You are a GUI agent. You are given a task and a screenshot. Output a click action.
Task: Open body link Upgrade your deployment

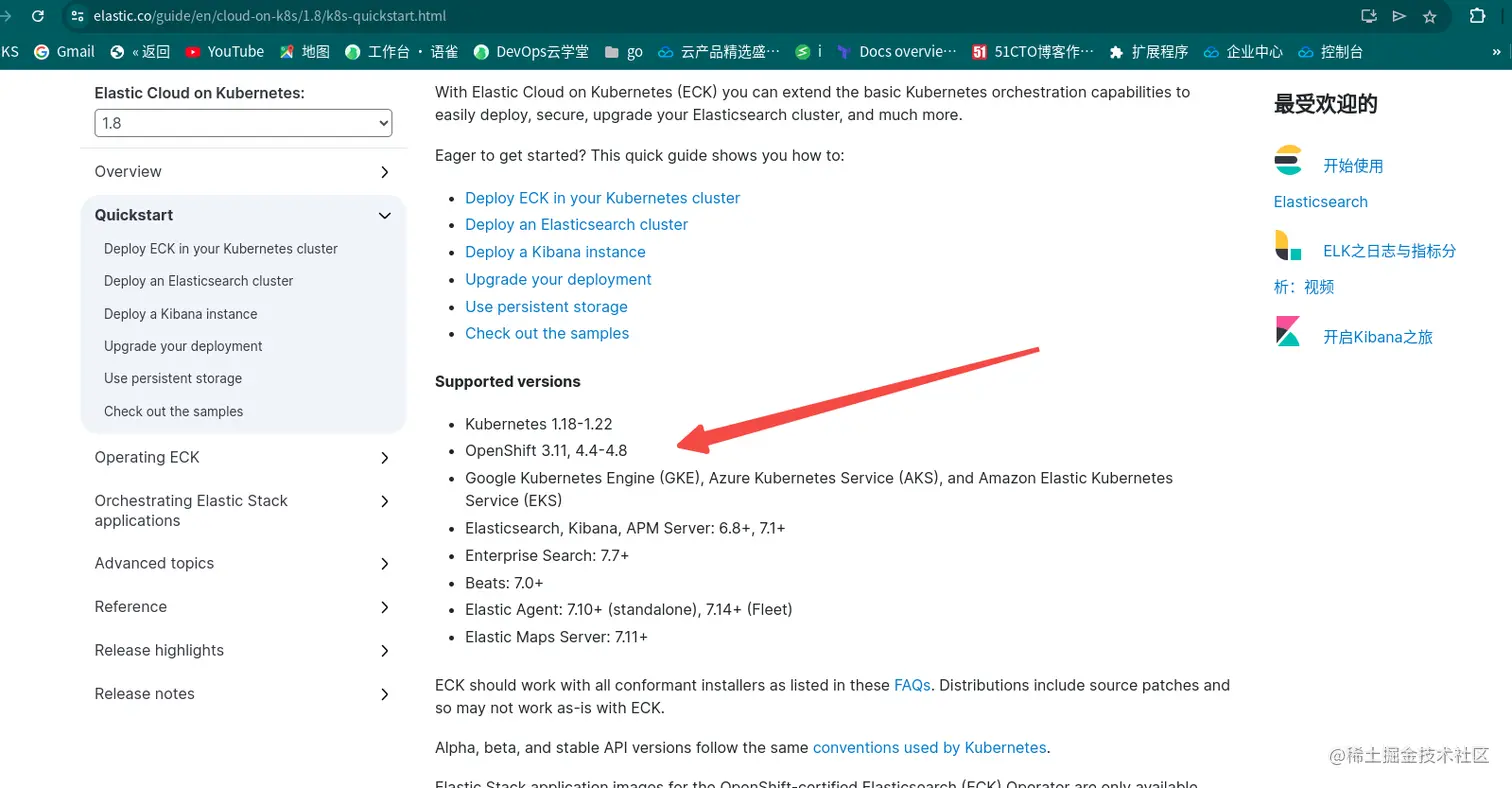pyautogui.click(x=558, y=279)
